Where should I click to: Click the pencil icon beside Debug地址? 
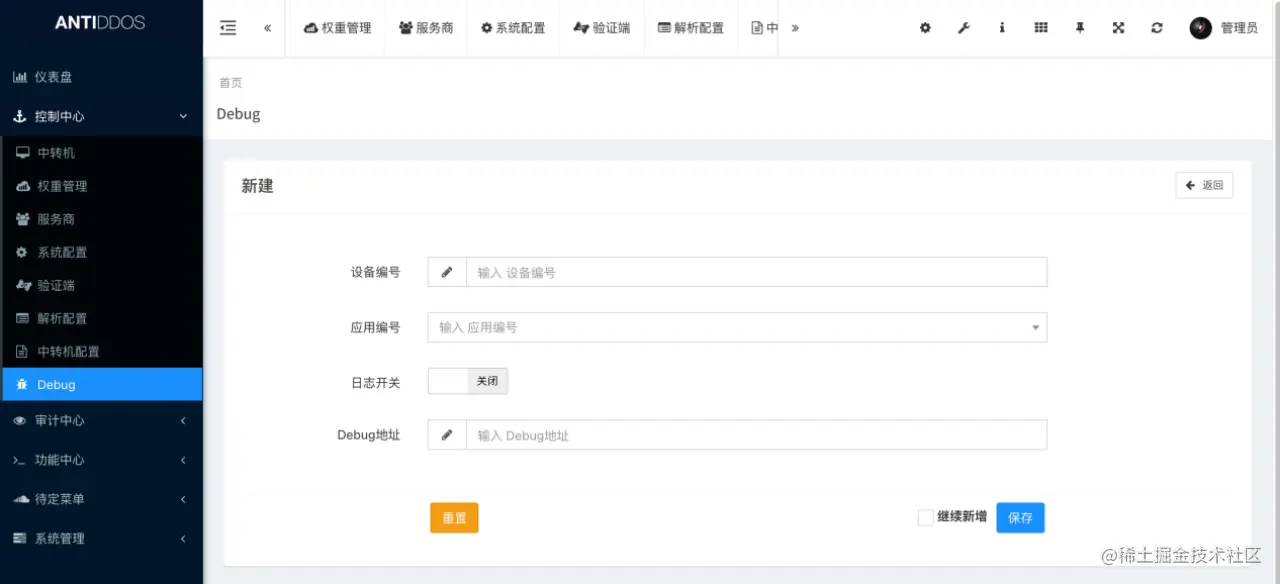click(447, 435)
